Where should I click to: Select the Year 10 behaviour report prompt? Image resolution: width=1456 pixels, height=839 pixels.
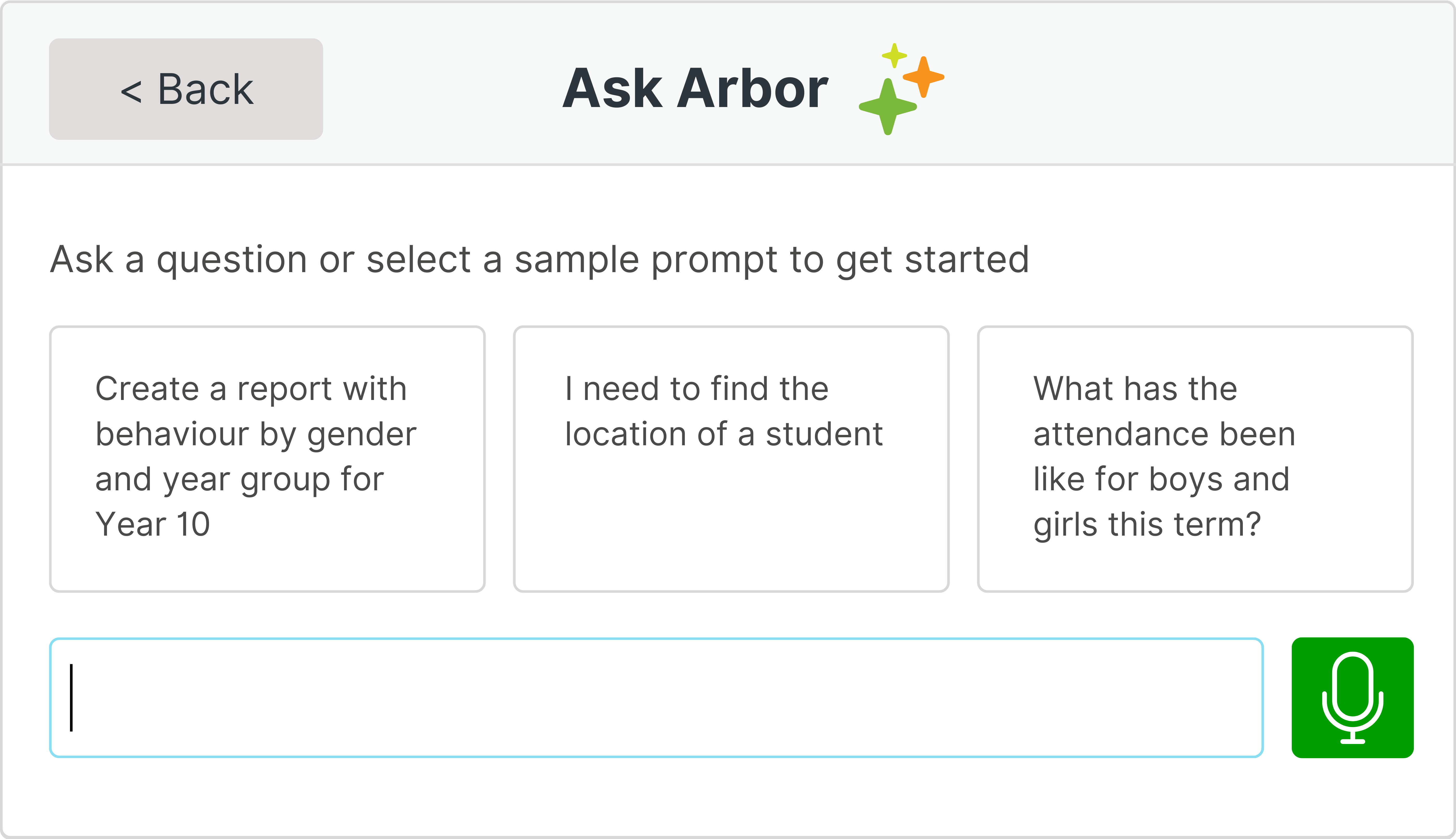pos(267,459)
